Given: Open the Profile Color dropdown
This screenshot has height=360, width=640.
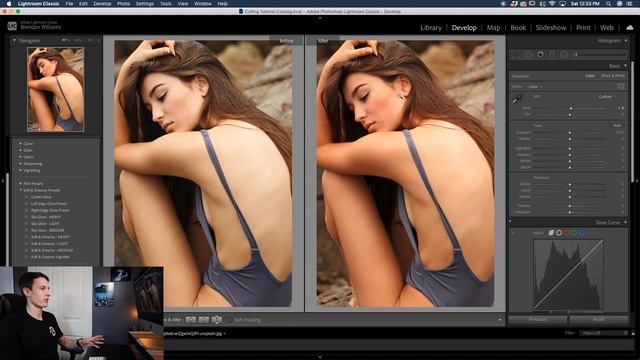Looking at the screenshot, I should [x=535, y=87].
